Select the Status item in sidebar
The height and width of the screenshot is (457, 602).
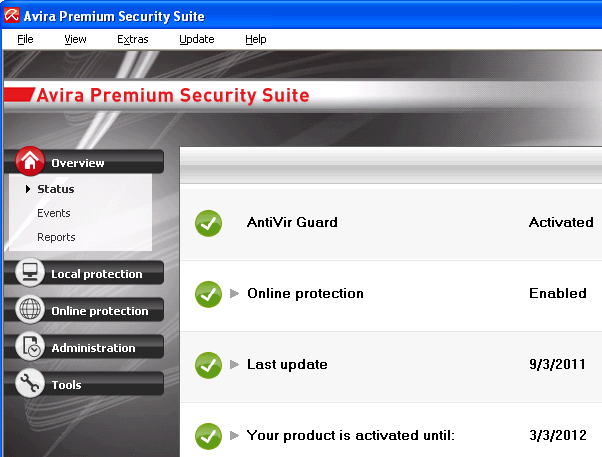[x=56, y=189]
